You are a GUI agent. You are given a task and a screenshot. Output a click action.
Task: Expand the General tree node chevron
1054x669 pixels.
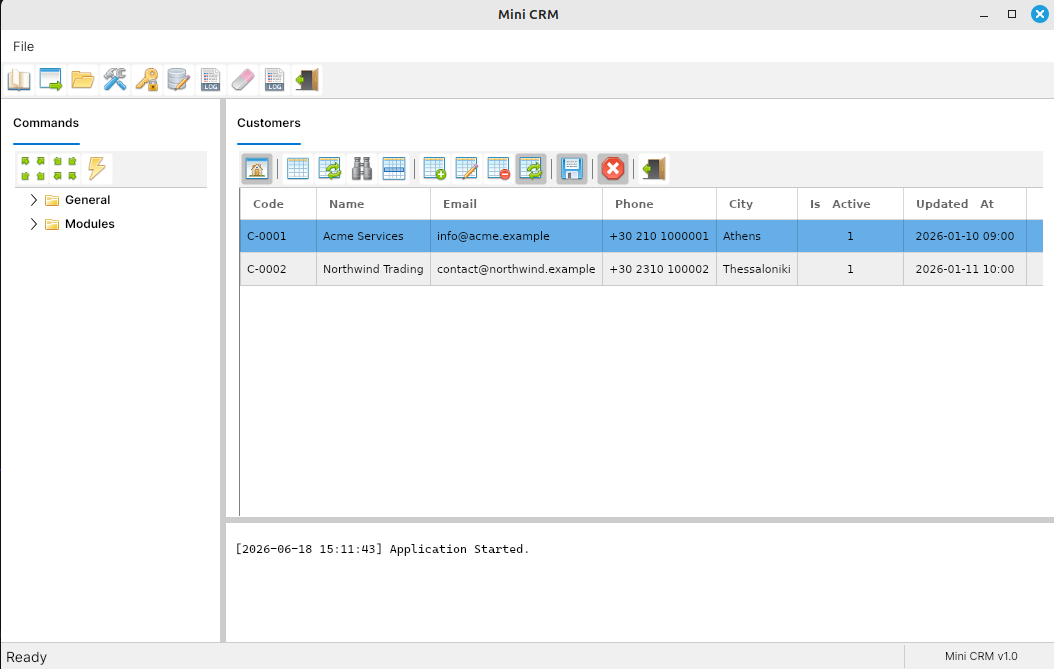(34, 200)
